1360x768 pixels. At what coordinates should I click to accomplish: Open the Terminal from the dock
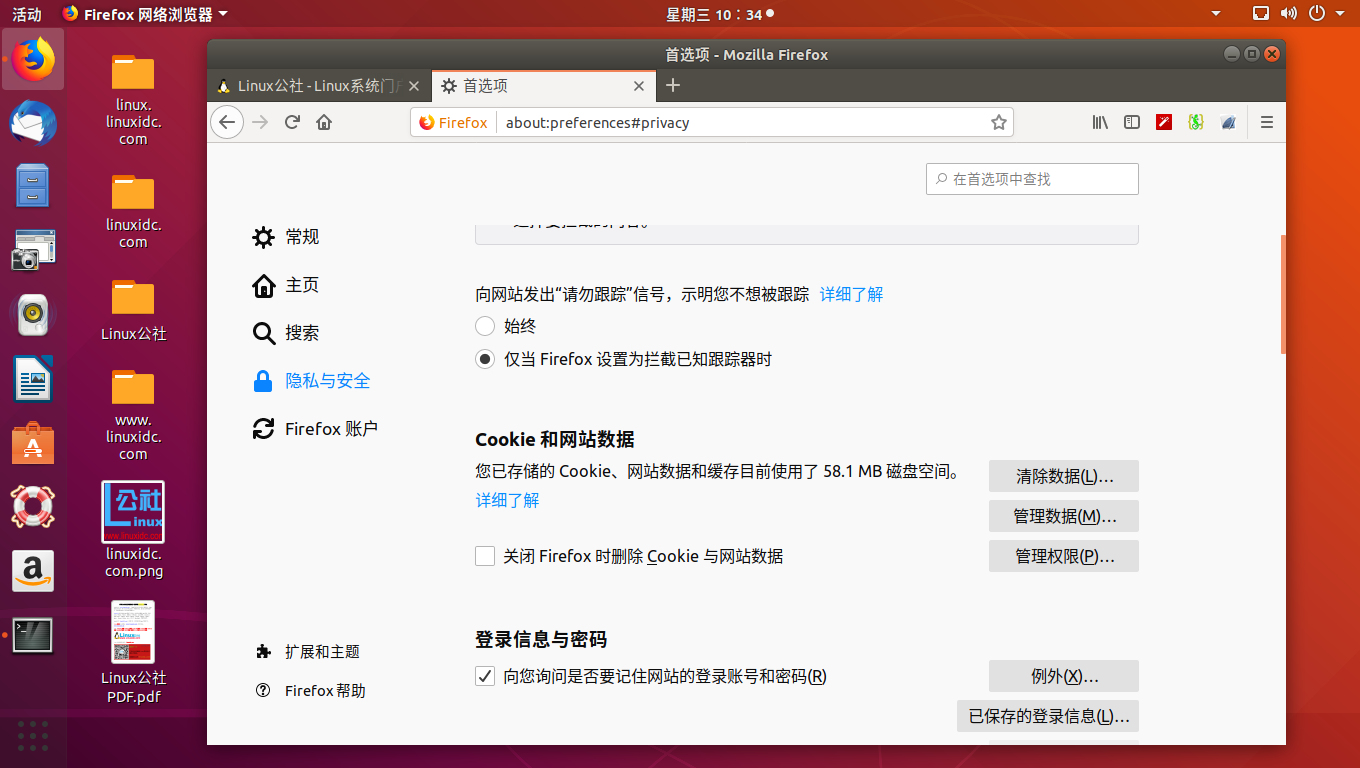33,636
